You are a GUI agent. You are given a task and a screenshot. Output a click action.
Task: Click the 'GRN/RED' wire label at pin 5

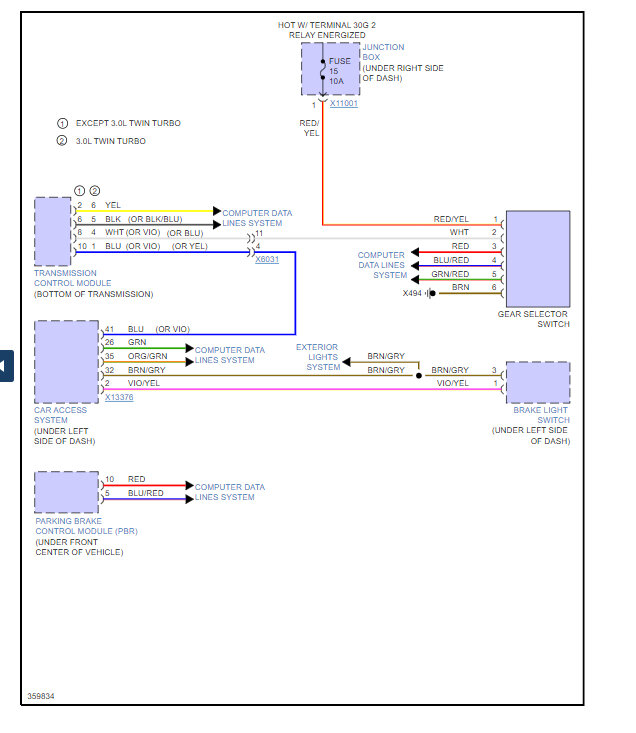click(450, 274)
